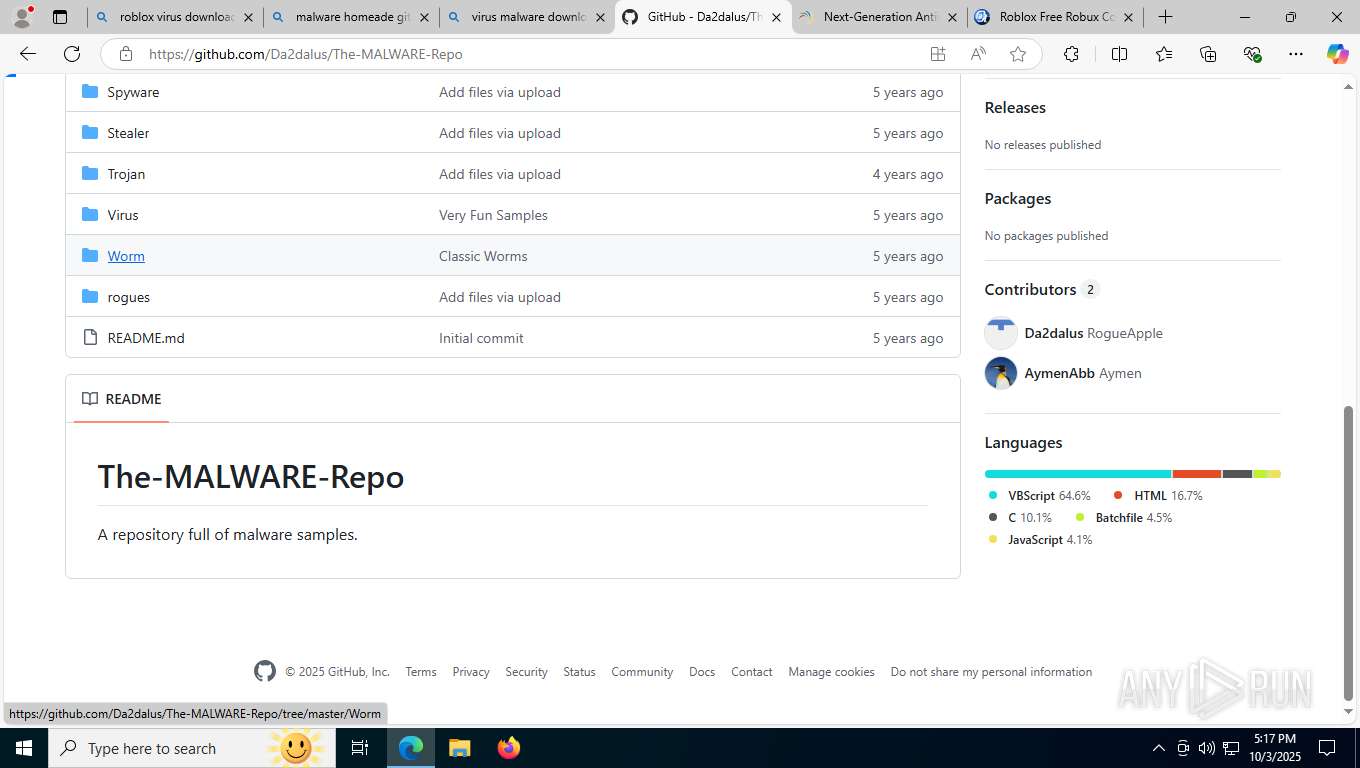Open the 'Classic Worms' commit message
Screen dimensions: 1360x768
pos(483,256)
